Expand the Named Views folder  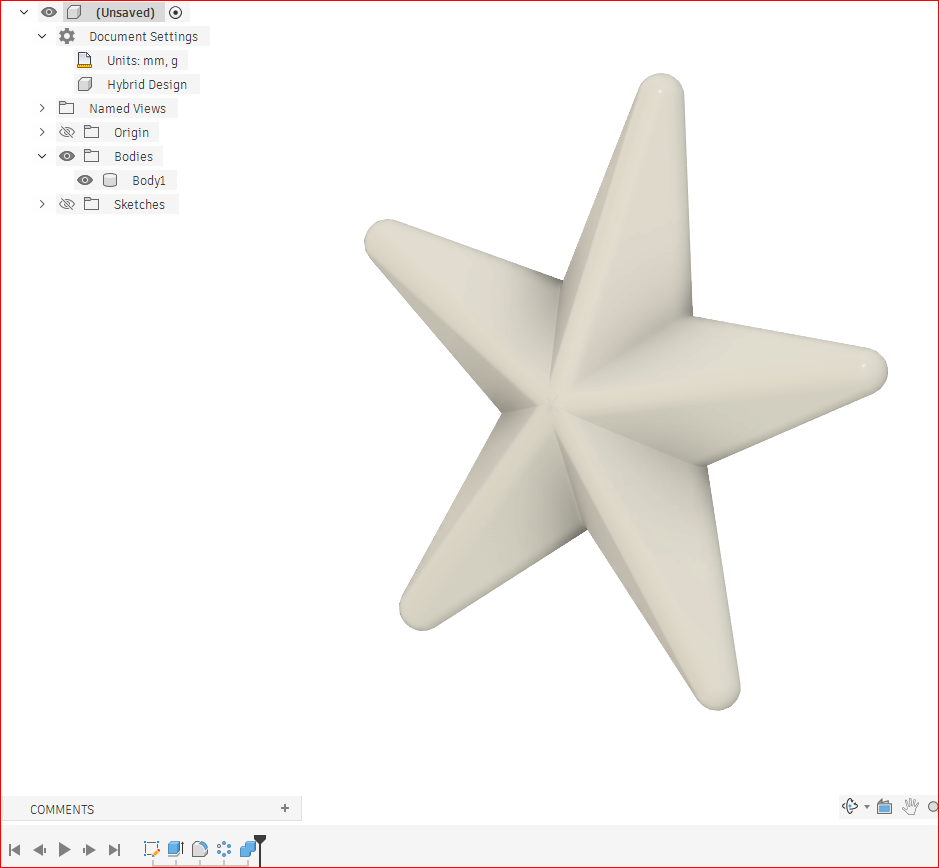[x=42, y=108]
